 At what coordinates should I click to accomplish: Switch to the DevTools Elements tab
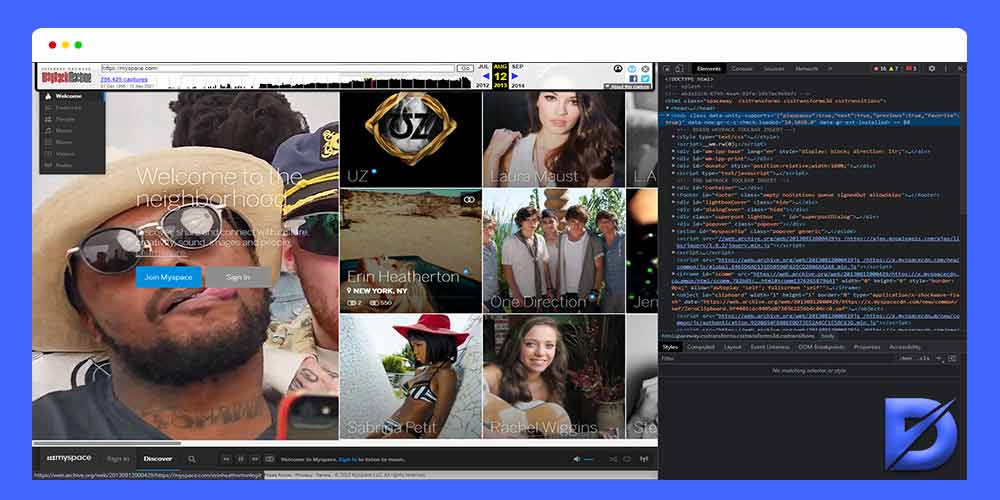click(709, 68)
